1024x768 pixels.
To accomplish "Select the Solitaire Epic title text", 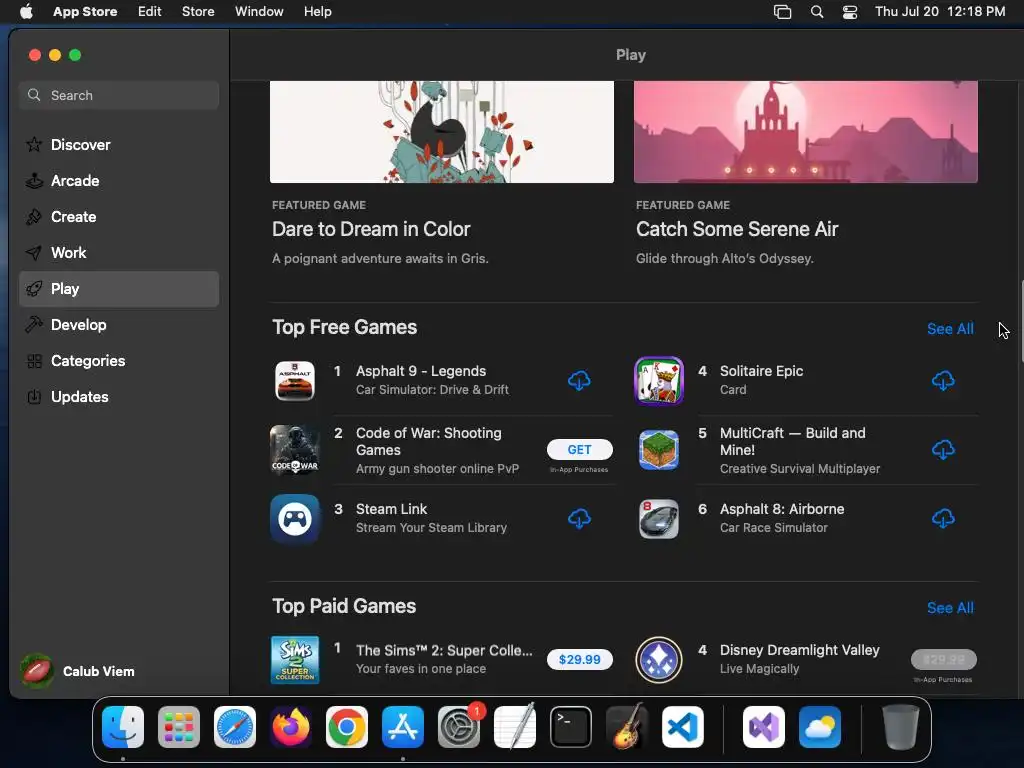I will [761, 371].
